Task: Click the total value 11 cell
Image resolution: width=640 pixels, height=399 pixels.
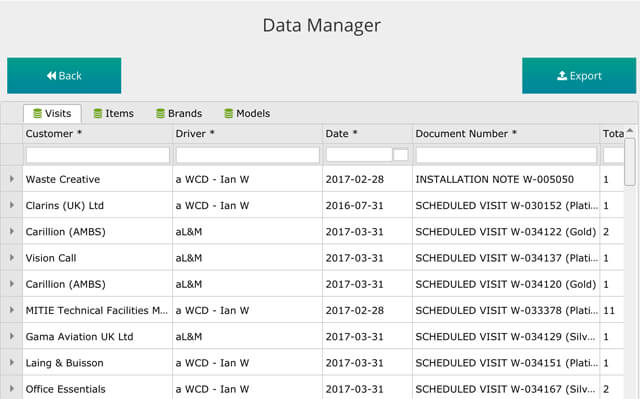Action: (611, 310)
